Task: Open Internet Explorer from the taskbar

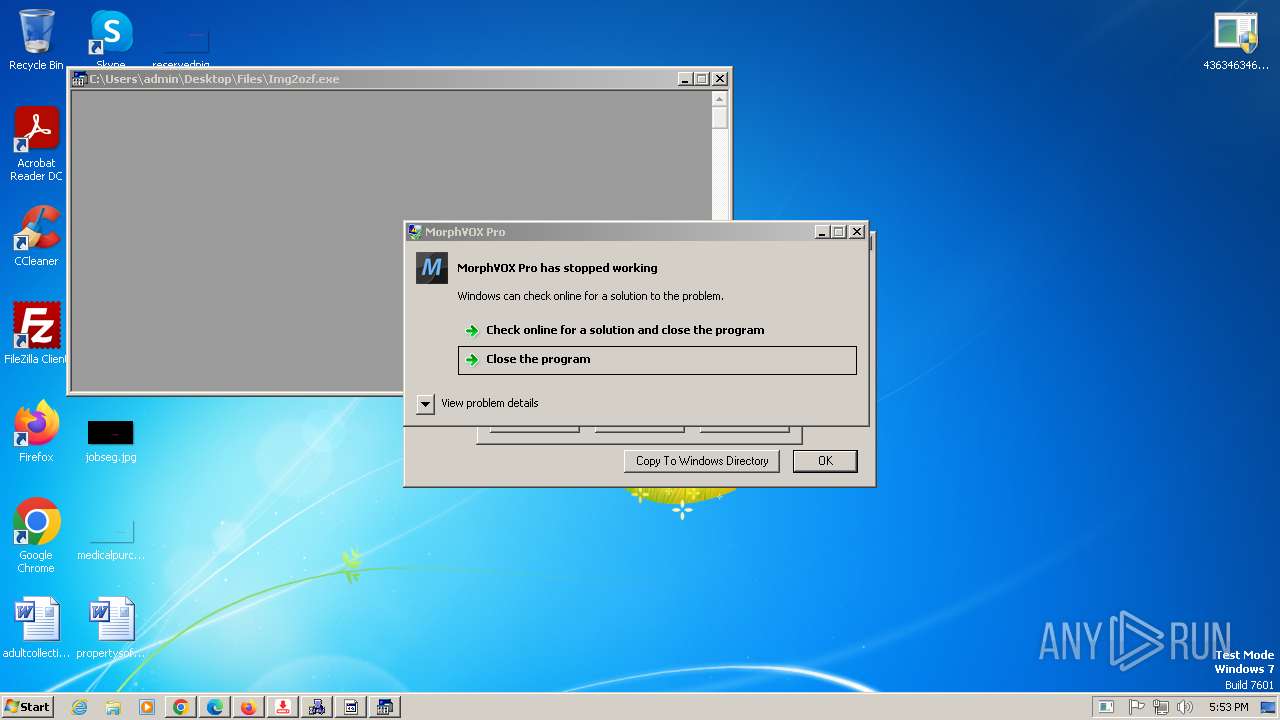Action: tap(79, 707)
